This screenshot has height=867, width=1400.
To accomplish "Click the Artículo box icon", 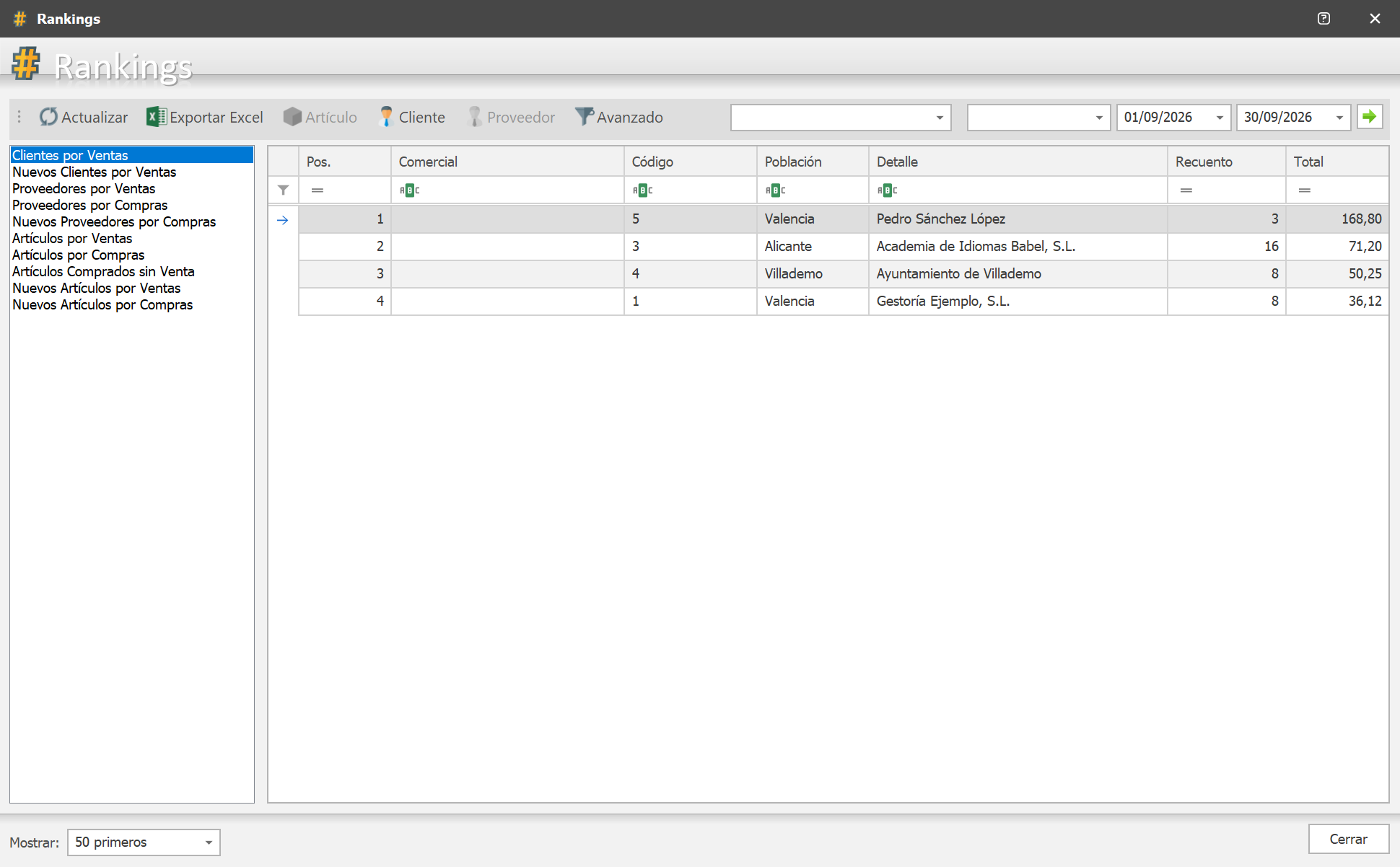I will click(x=292, y=117).
